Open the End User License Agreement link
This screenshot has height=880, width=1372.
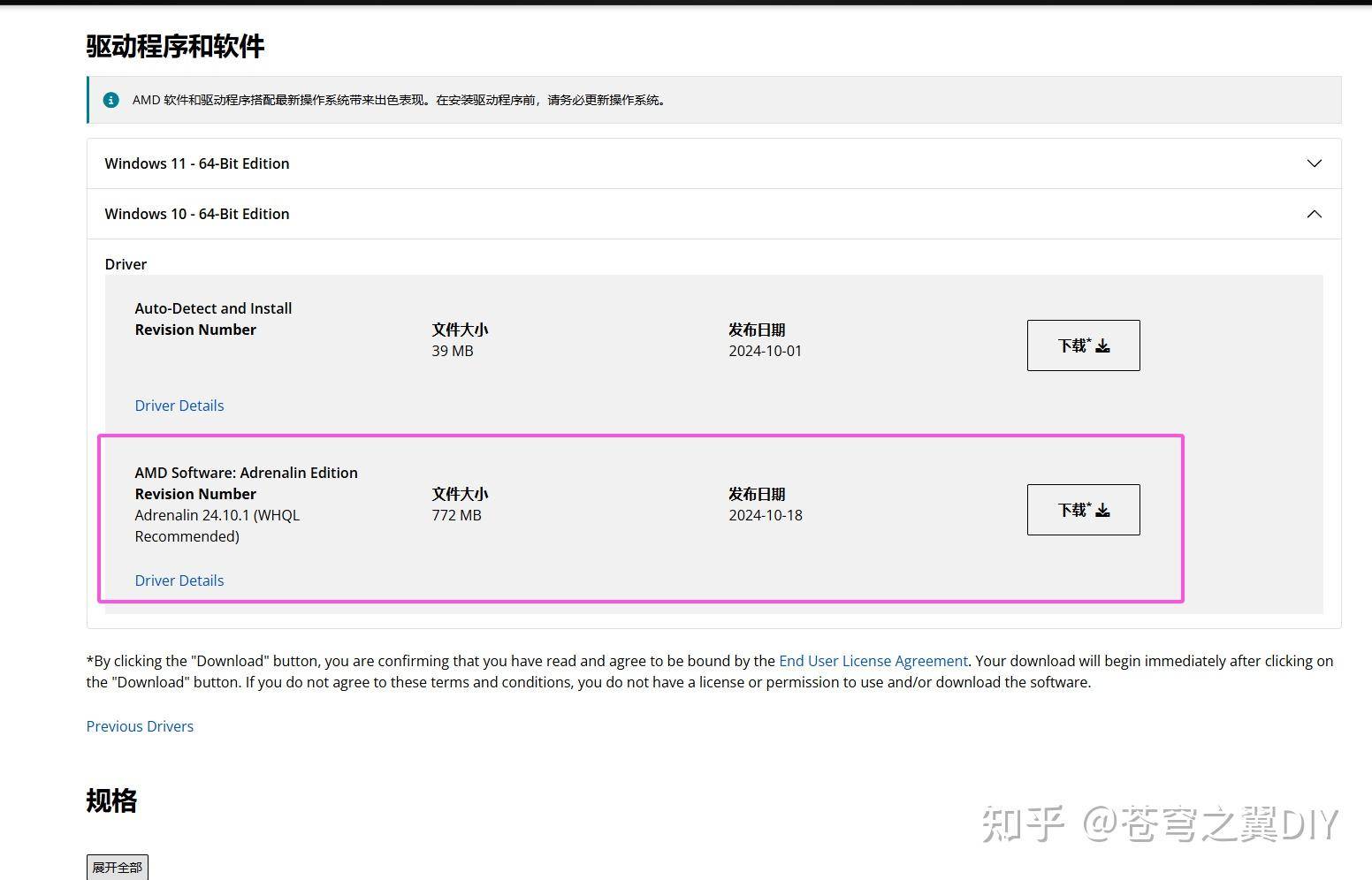pyautogui.click(x=873, y=661)
